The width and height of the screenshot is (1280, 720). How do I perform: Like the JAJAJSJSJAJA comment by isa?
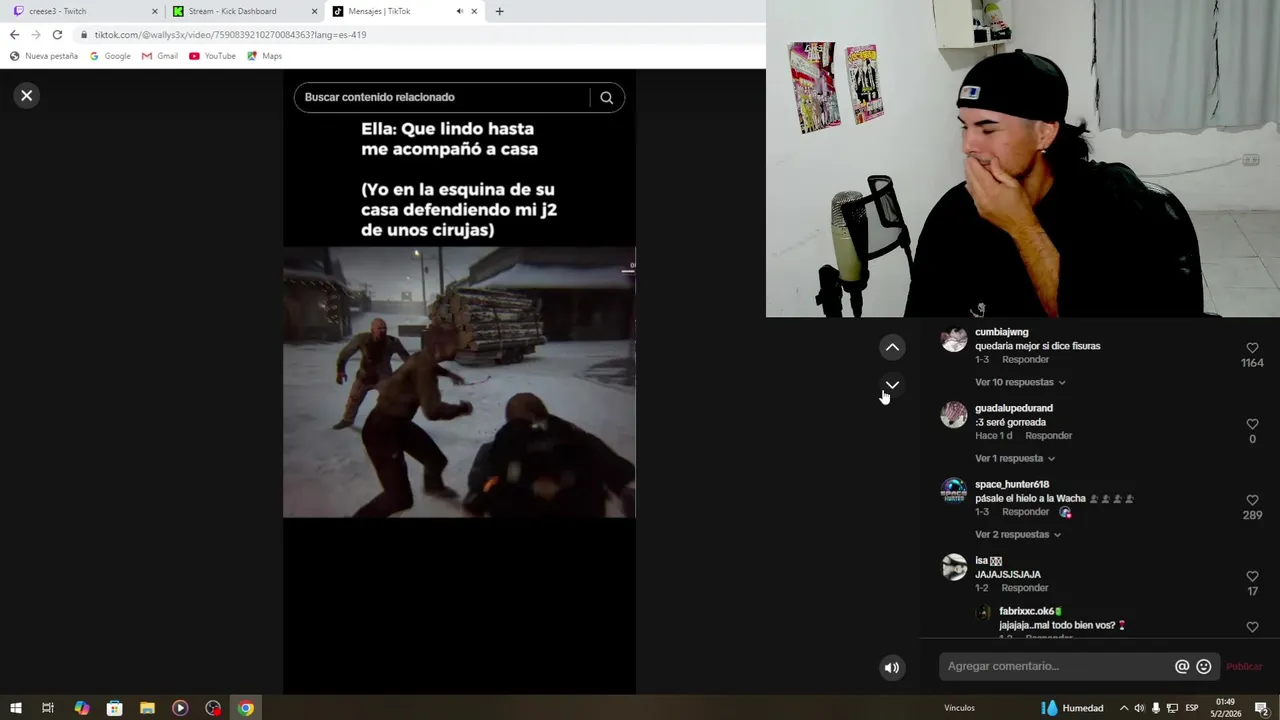click(x=1252, y=577)
